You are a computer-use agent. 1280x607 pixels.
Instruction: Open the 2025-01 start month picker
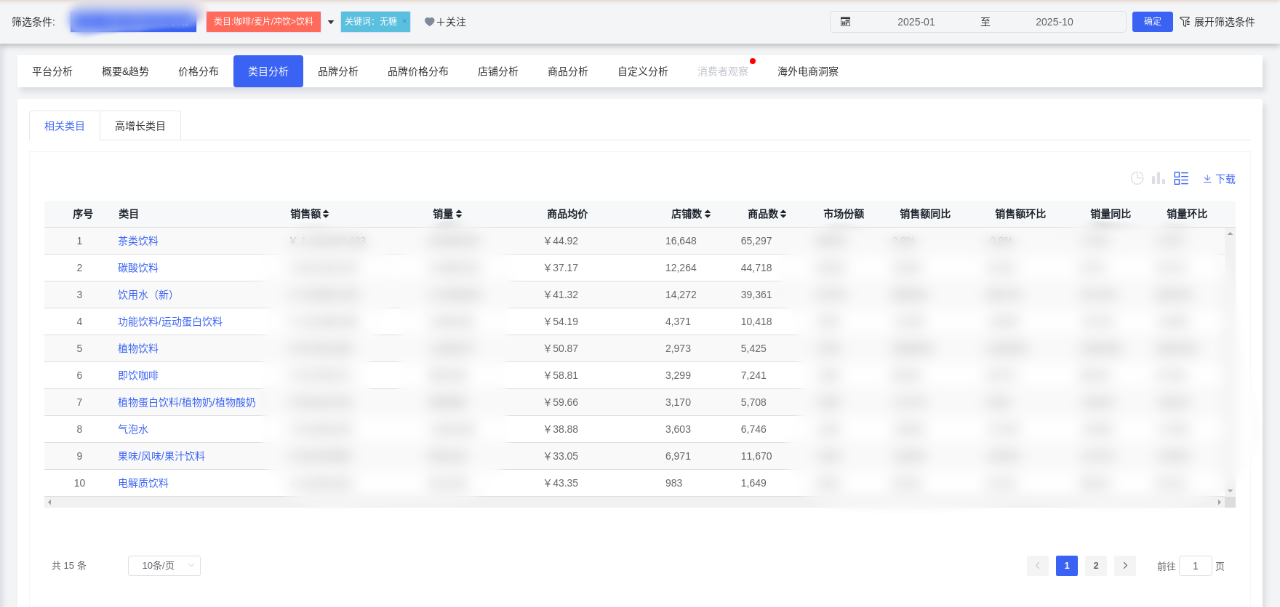click(x=915, y=22)
